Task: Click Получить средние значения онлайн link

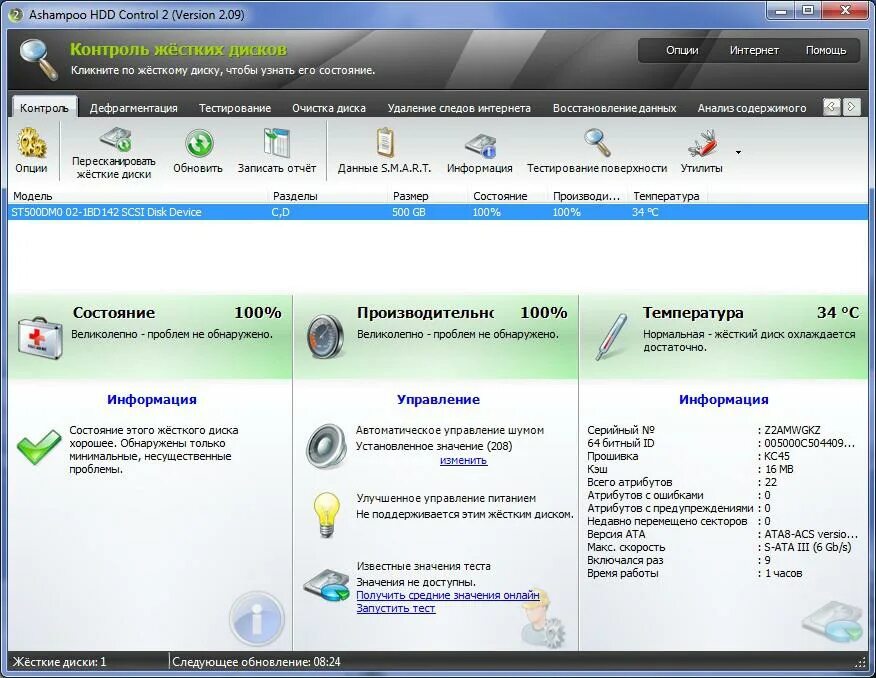Action: (448, 595)
